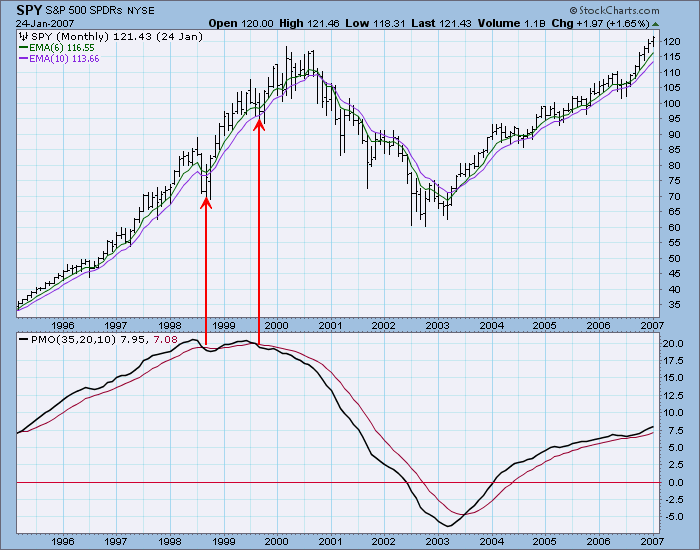Click the 'PMO(35,20,10) 7.95' legend label
The width and height of the screenshot is (700, 550).
click(88, 340)
